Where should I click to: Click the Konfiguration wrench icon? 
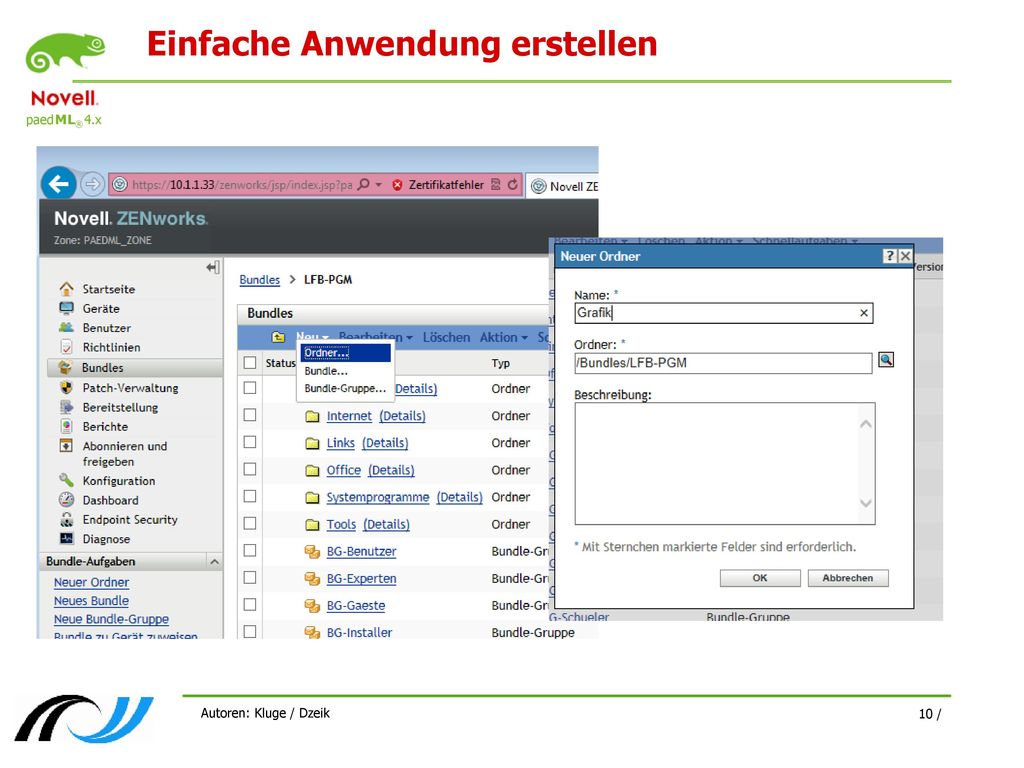pyautogui.click(x=66, y=480)
